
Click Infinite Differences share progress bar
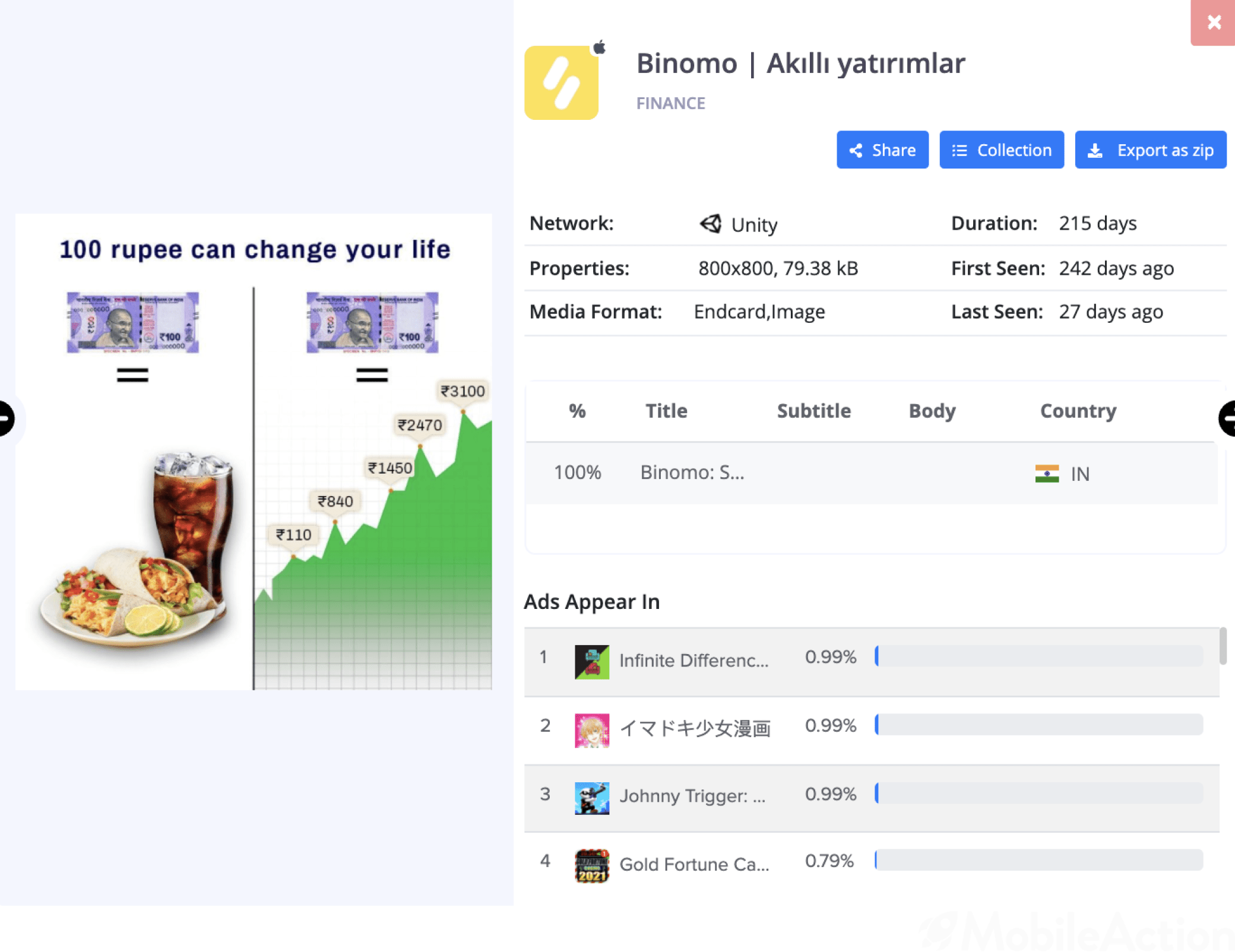pos(1038,656)
